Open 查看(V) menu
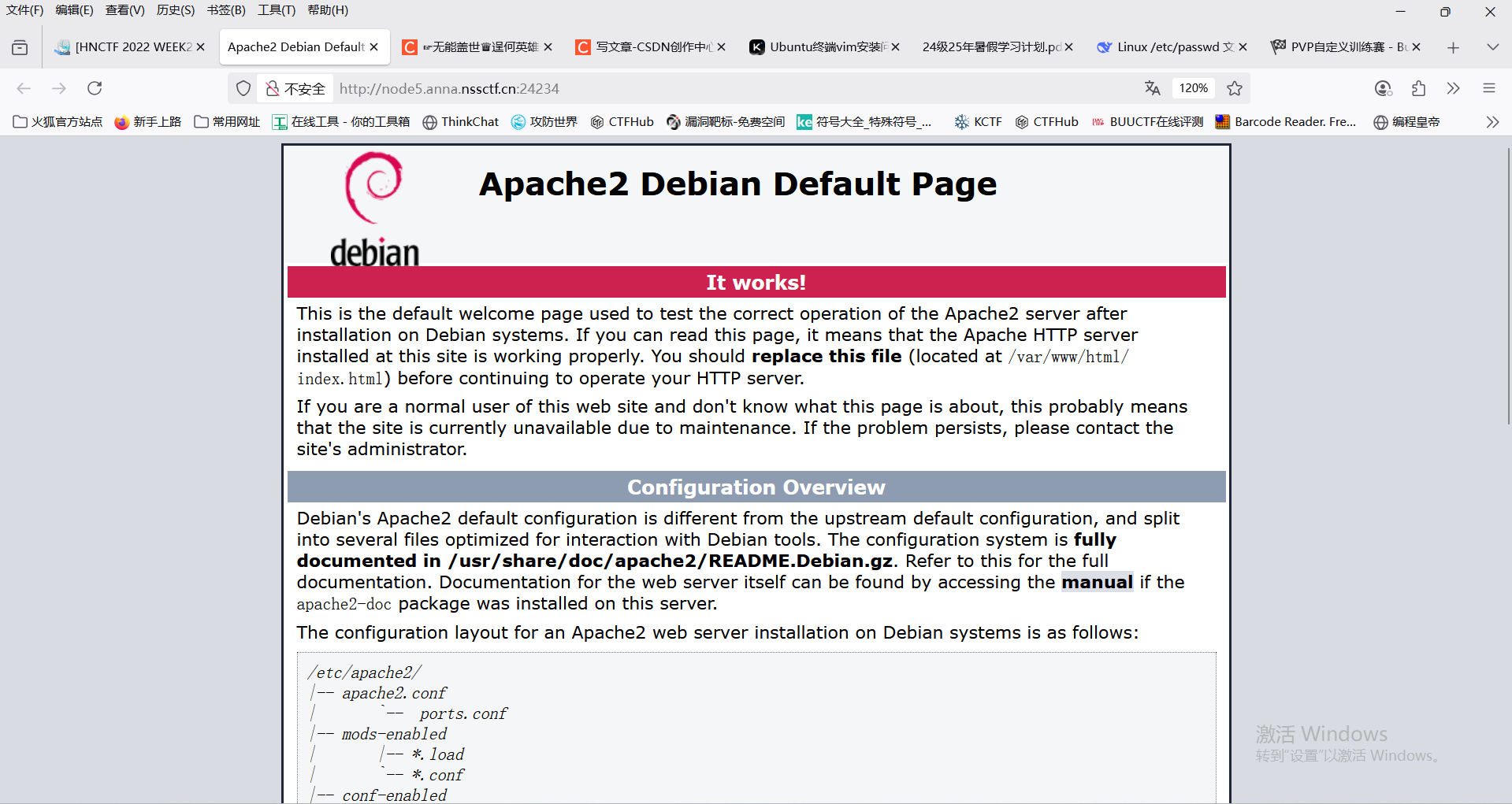Viewport: 1512px width, 804px height. (x=125, y=10)
